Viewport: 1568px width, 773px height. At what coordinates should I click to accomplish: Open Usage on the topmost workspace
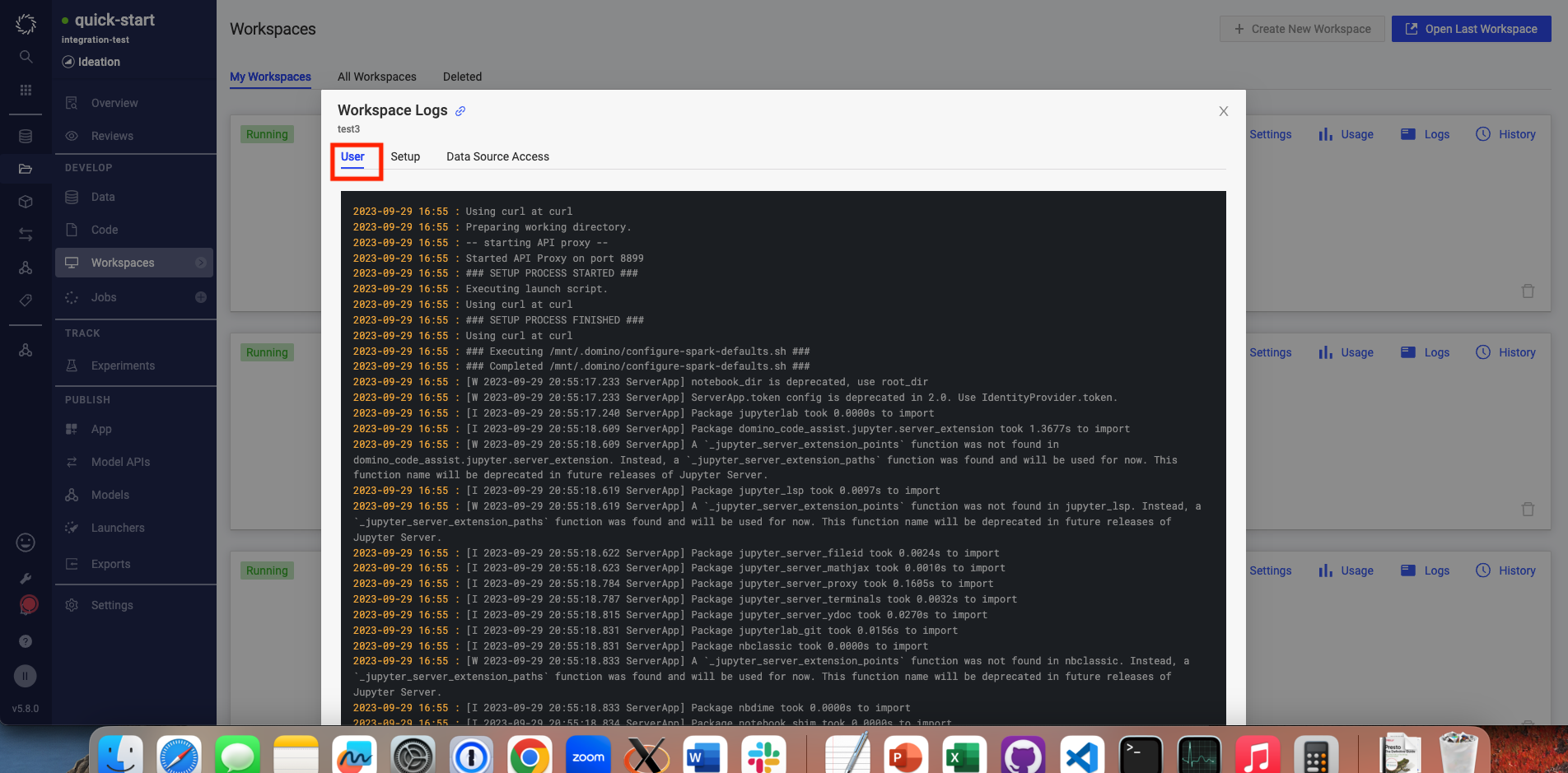(x=1346, y=134)
